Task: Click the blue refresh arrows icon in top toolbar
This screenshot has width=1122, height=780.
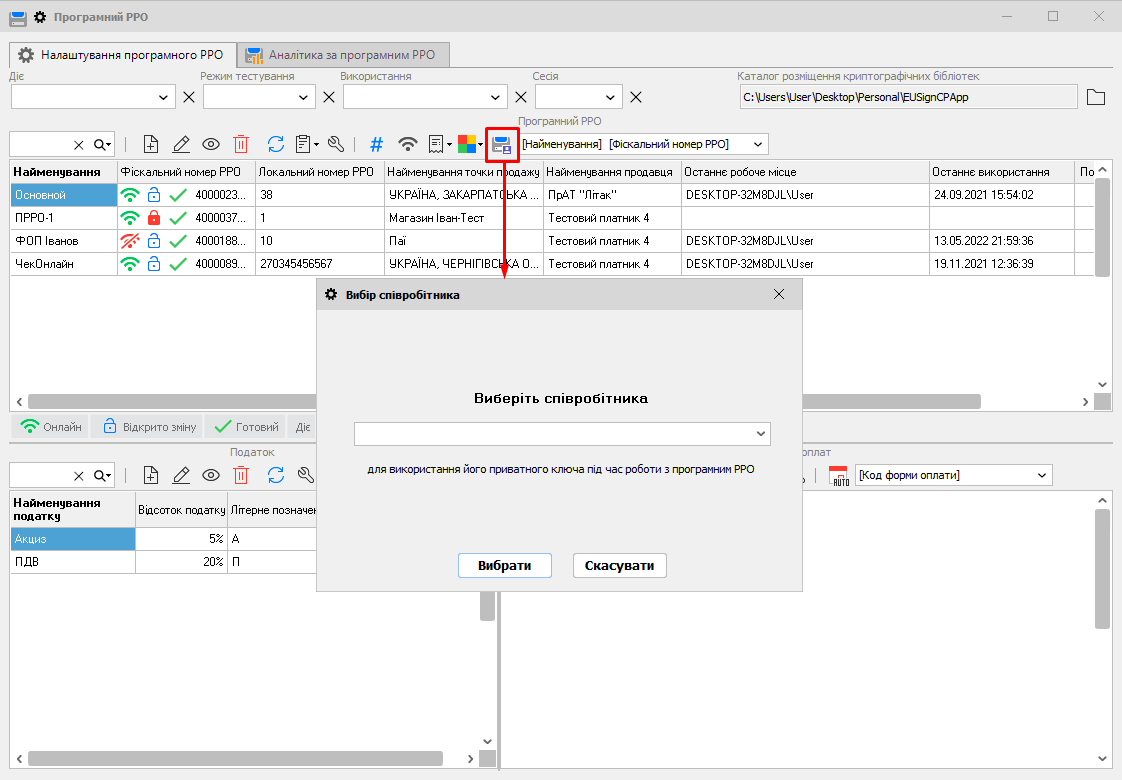Action: 275,144
